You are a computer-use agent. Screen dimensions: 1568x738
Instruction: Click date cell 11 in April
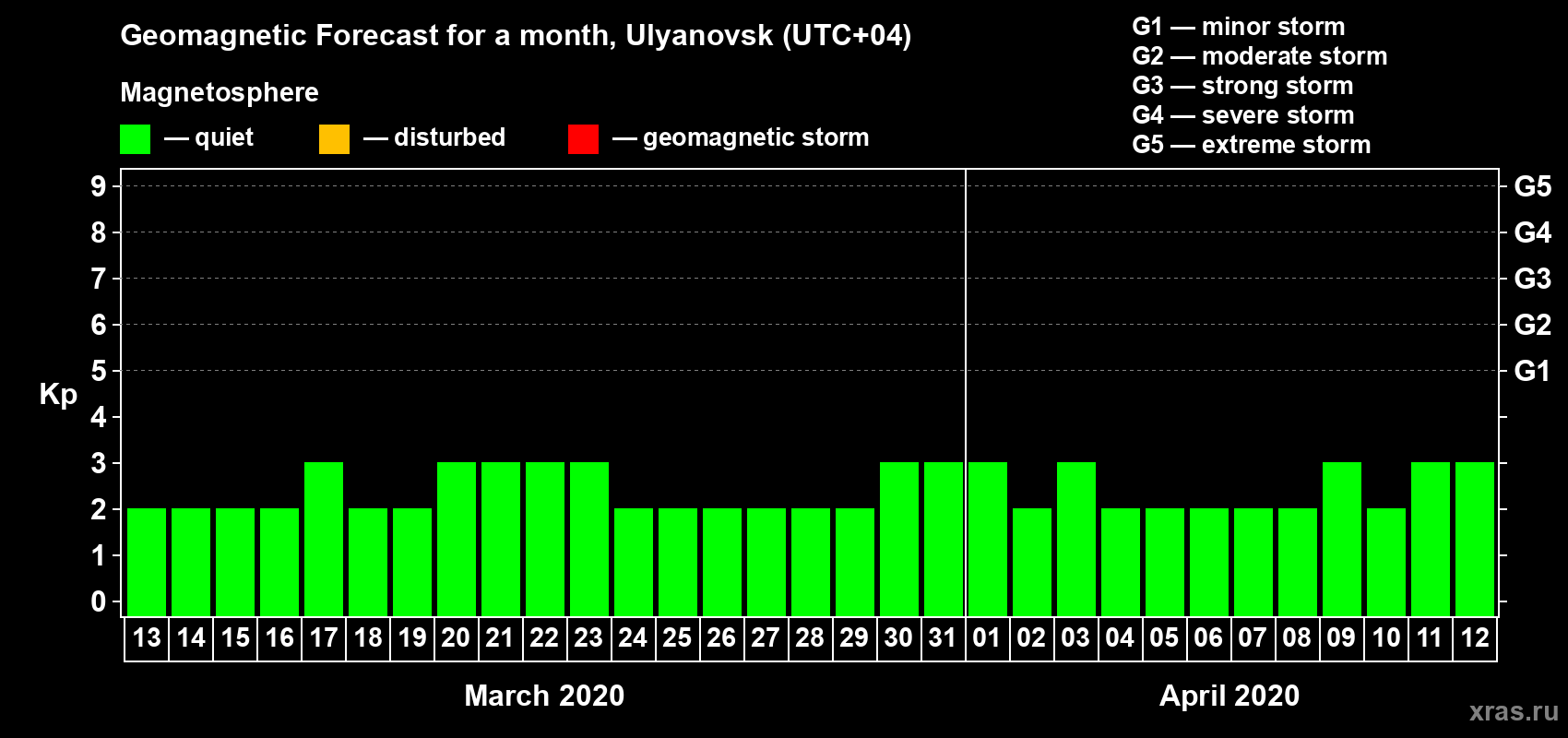click(x=1431, y=638)
